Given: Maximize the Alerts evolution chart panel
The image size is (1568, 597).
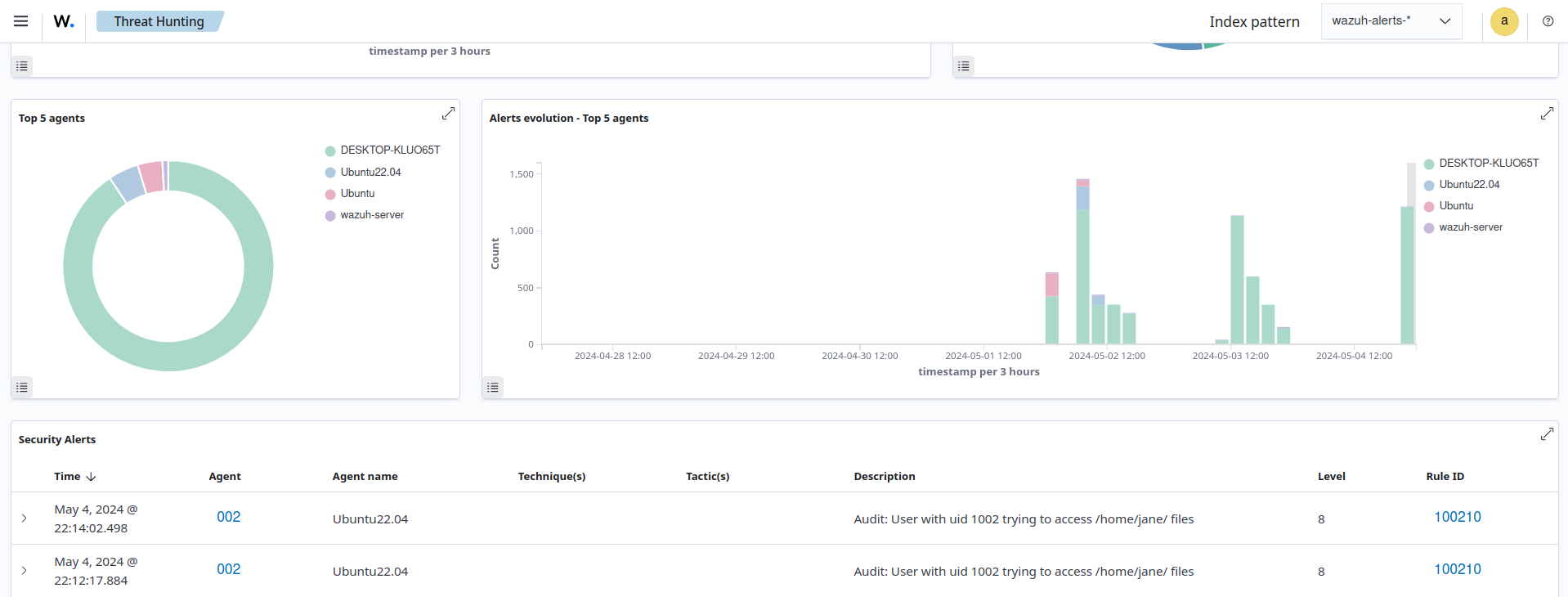Looking at the screenshot, I should coord(1547,114).
